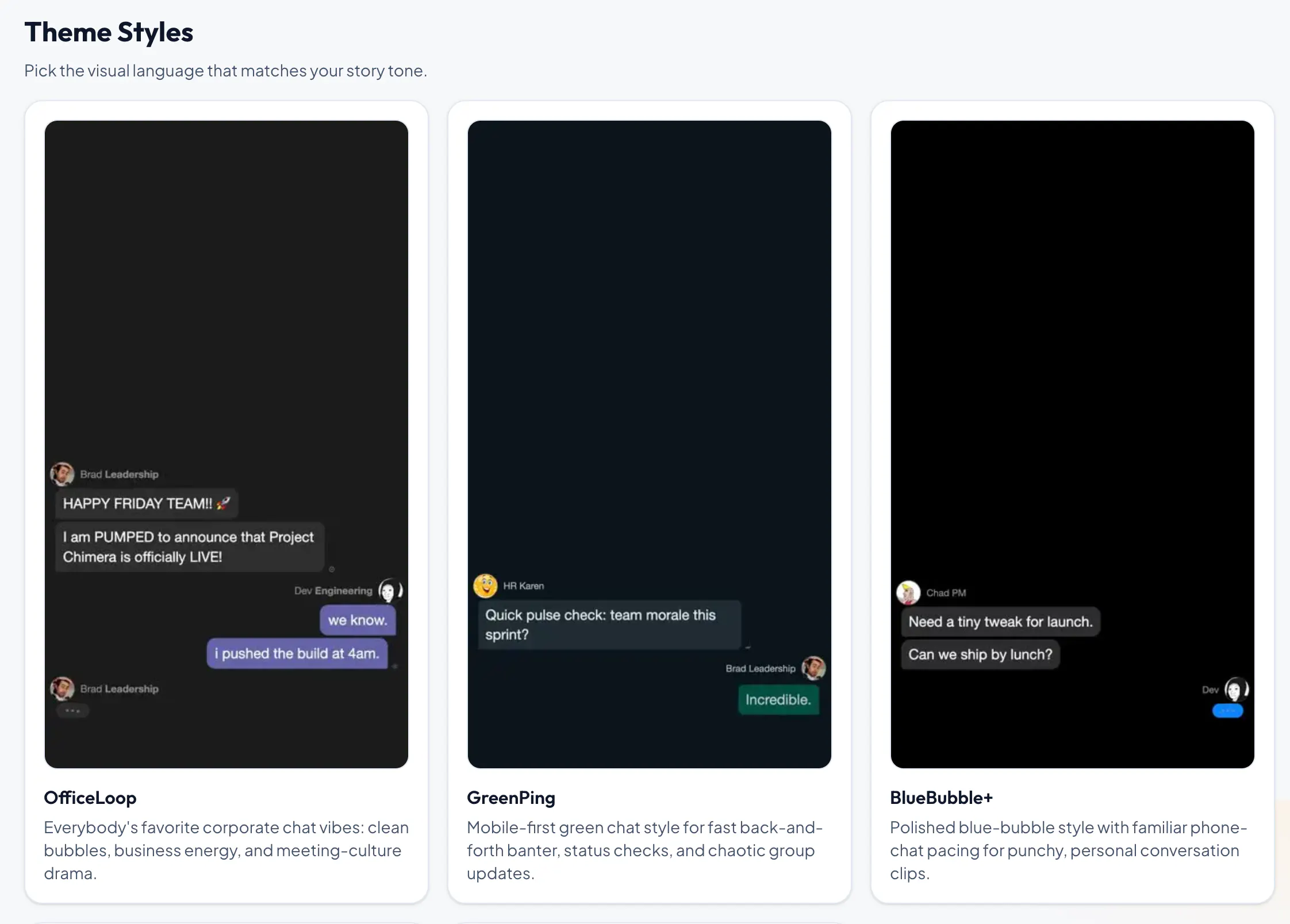
Task: Click the 'Need a tiny tweak for launch.' bubble
Action: [1000, 622]
